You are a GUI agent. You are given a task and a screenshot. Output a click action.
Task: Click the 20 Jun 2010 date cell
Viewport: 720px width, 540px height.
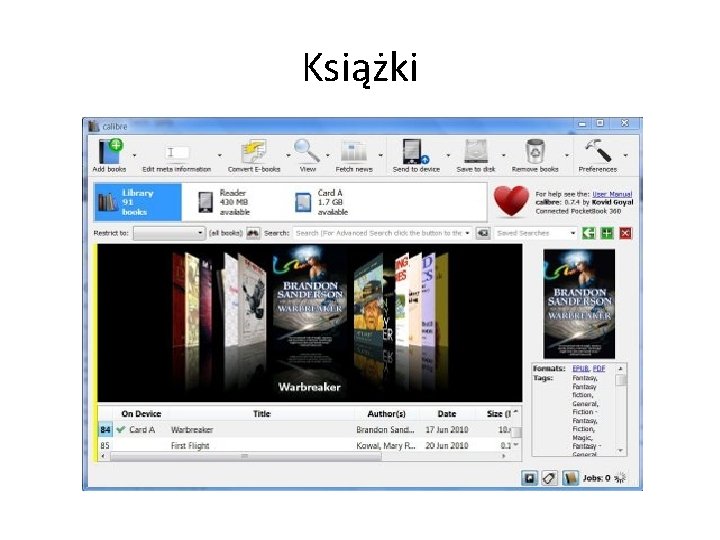pyautogui.click(x=447, y=446)
